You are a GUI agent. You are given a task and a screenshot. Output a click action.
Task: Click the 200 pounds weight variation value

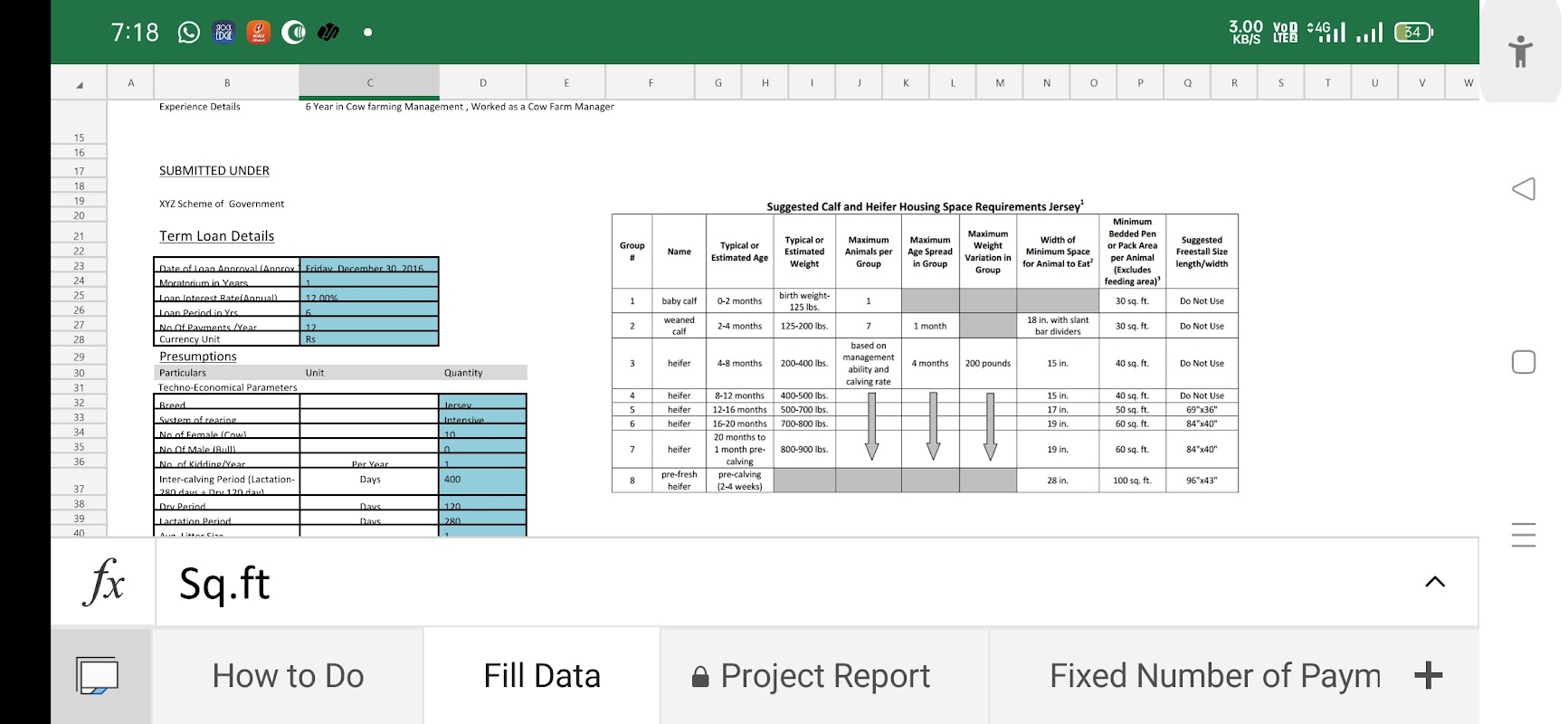tap(988, 364)
